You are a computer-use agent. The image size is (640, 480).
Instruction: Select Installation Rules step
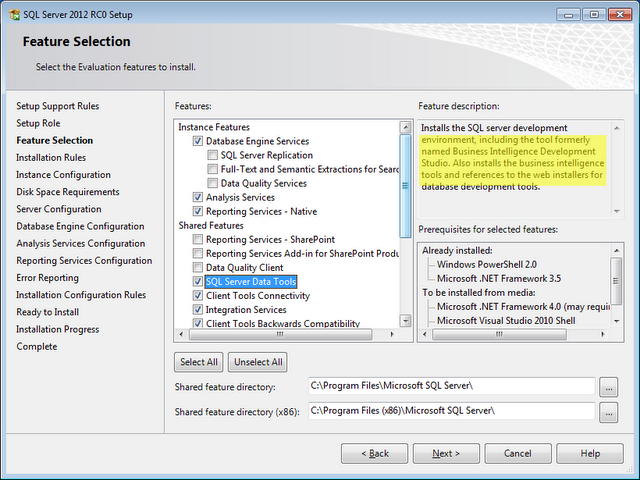(51, 158)
